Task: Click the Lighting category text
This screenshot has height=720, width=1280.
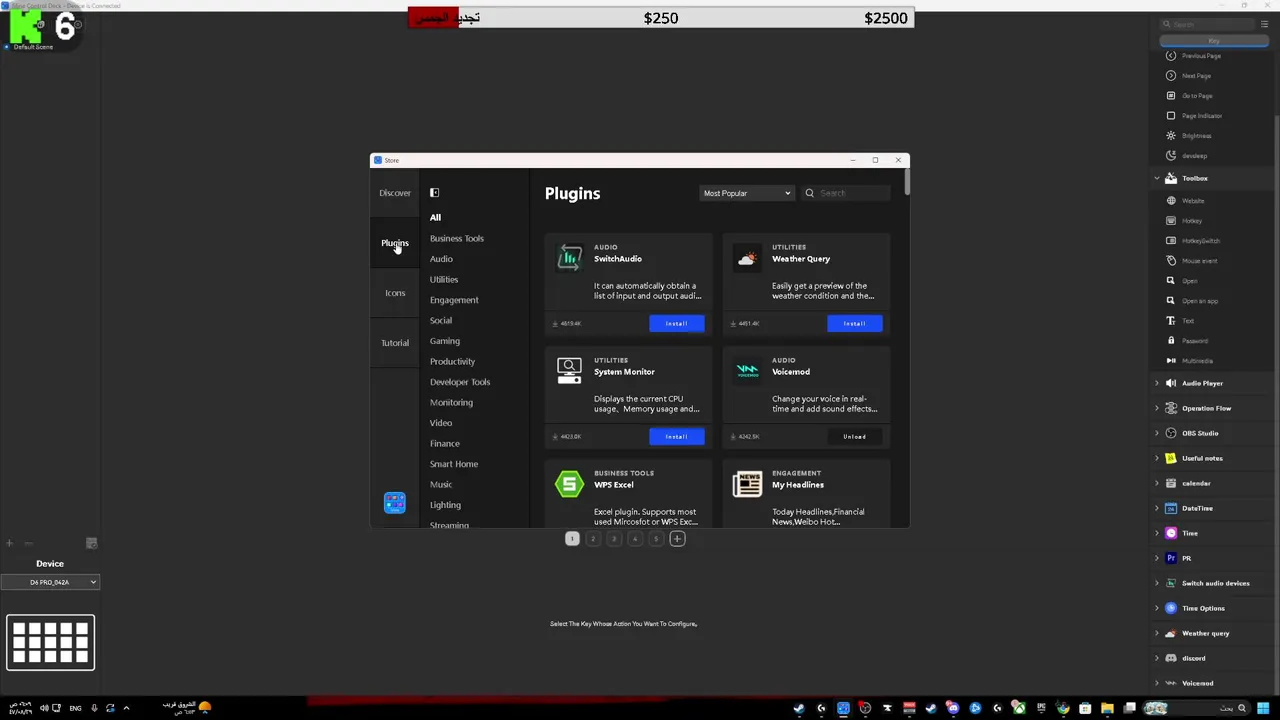Action: 445,505
